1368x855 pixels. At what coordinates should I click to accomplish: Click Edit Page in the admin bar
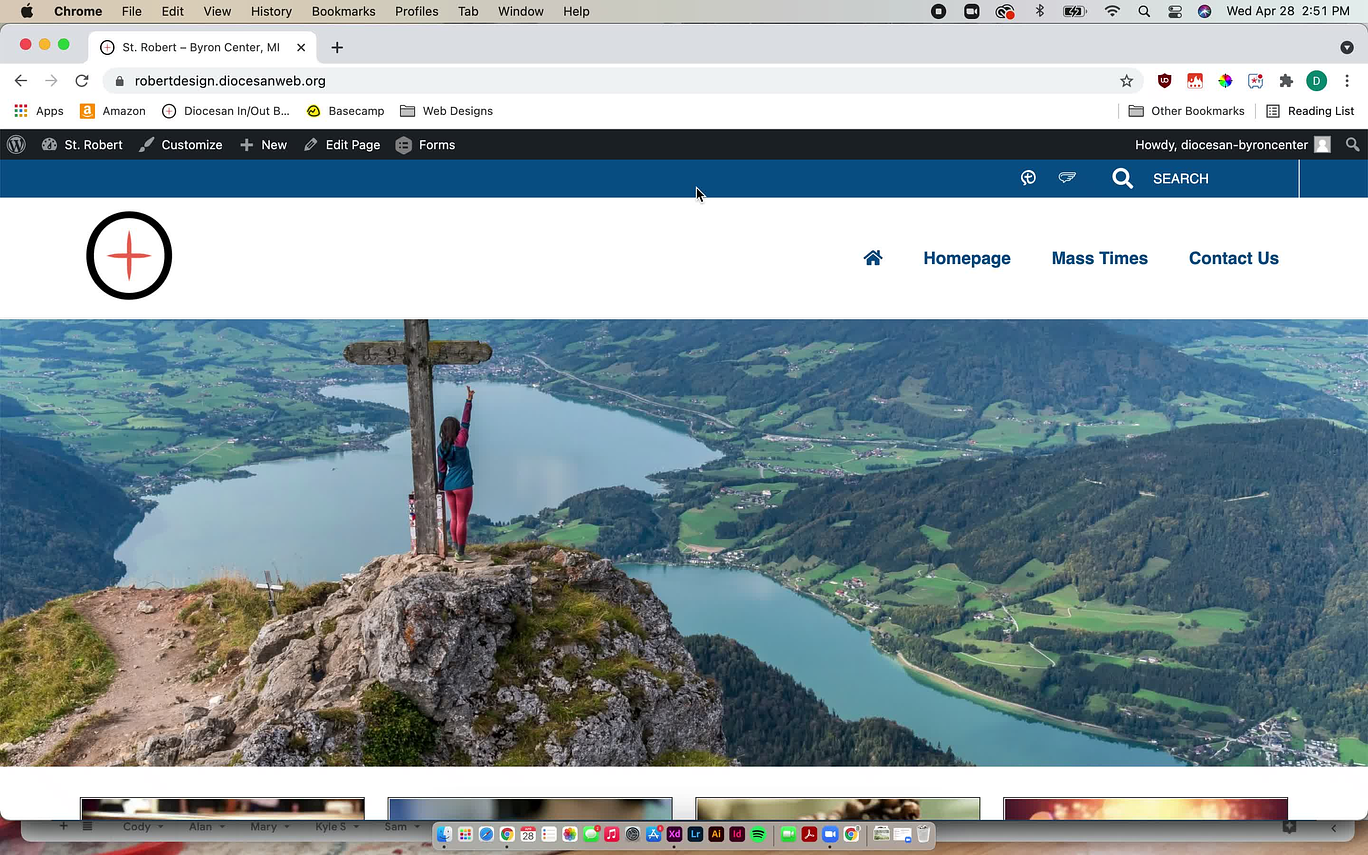(x=342, y=145)
